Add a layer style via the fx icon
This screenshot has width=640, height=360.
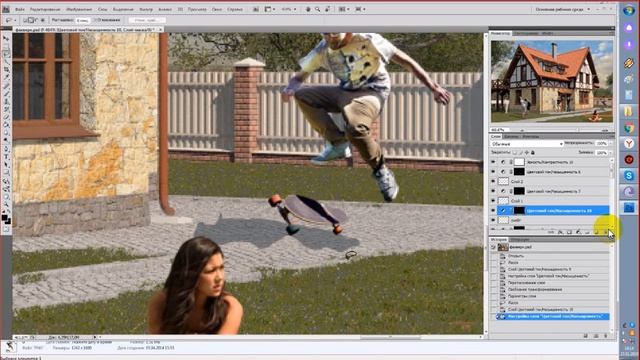tap(561, 232)
